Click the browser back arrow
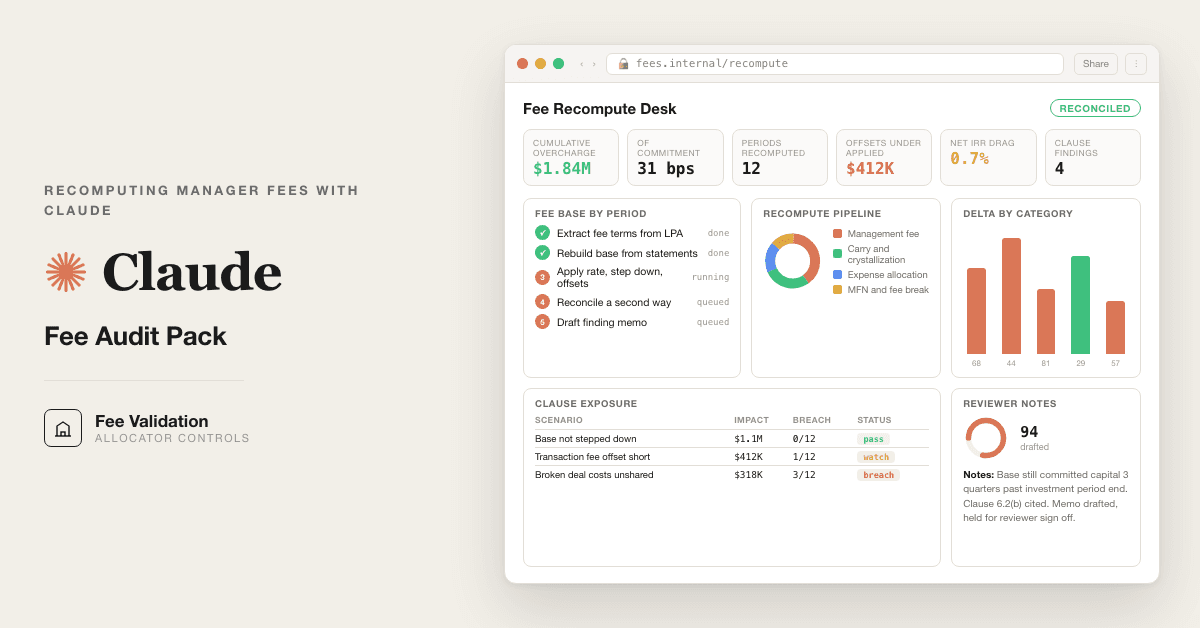1200x628 pixels. pyautogui.click(x=582, y=64)
